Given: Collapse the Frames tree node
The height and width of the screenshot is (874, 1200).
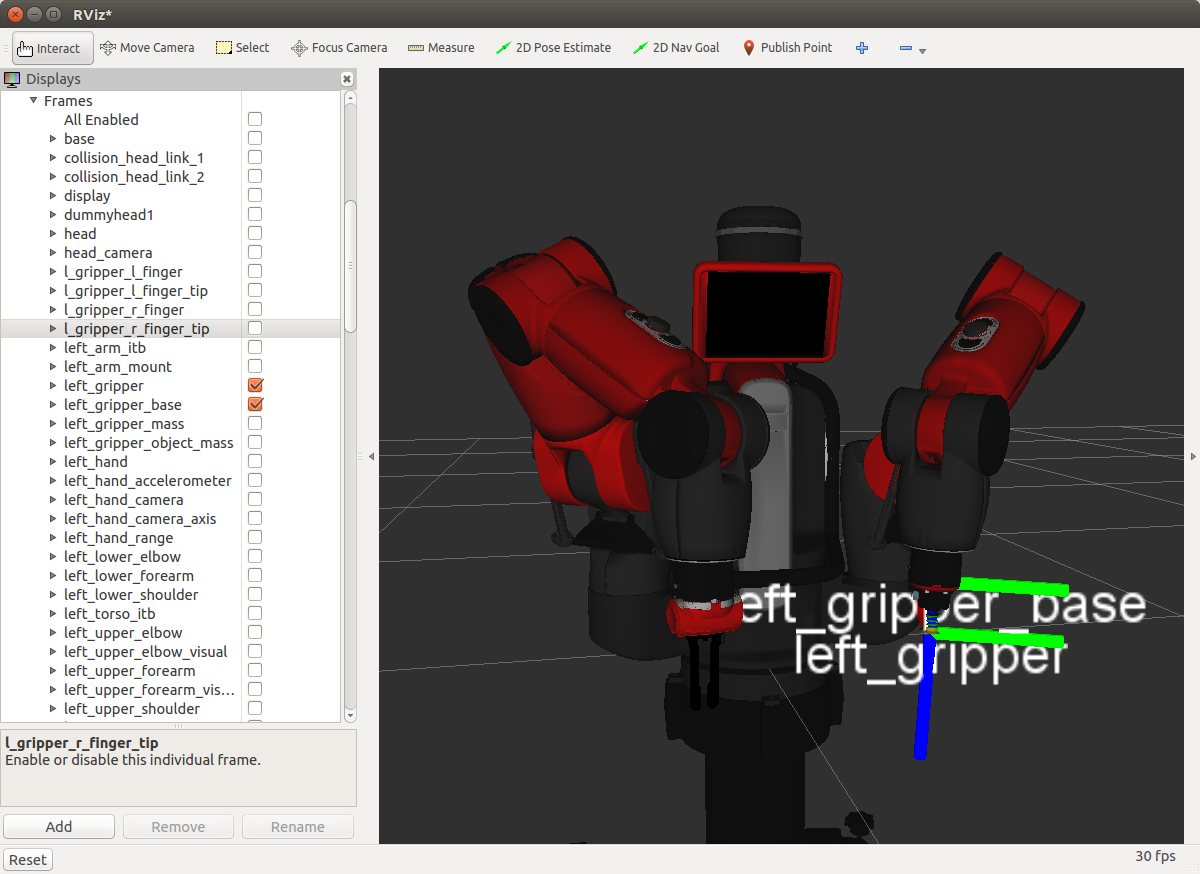Looking at the screenshot, I should click(33, 100).
